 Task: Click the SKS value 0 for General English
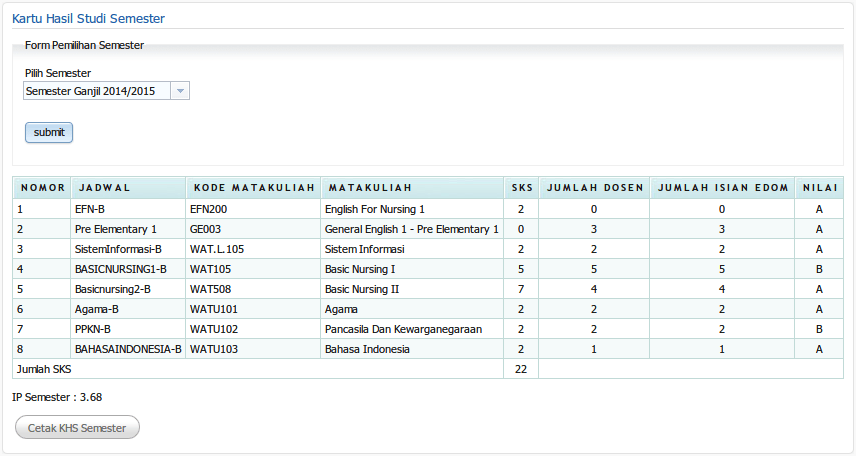click(521, 229)
